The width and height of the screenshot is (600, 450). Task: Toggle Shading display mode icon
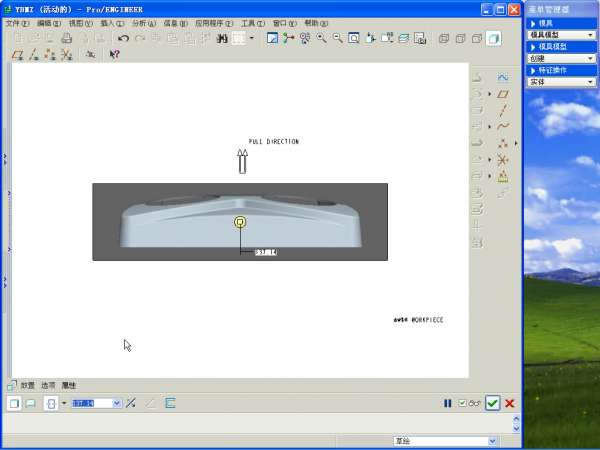tap(494, 38)
